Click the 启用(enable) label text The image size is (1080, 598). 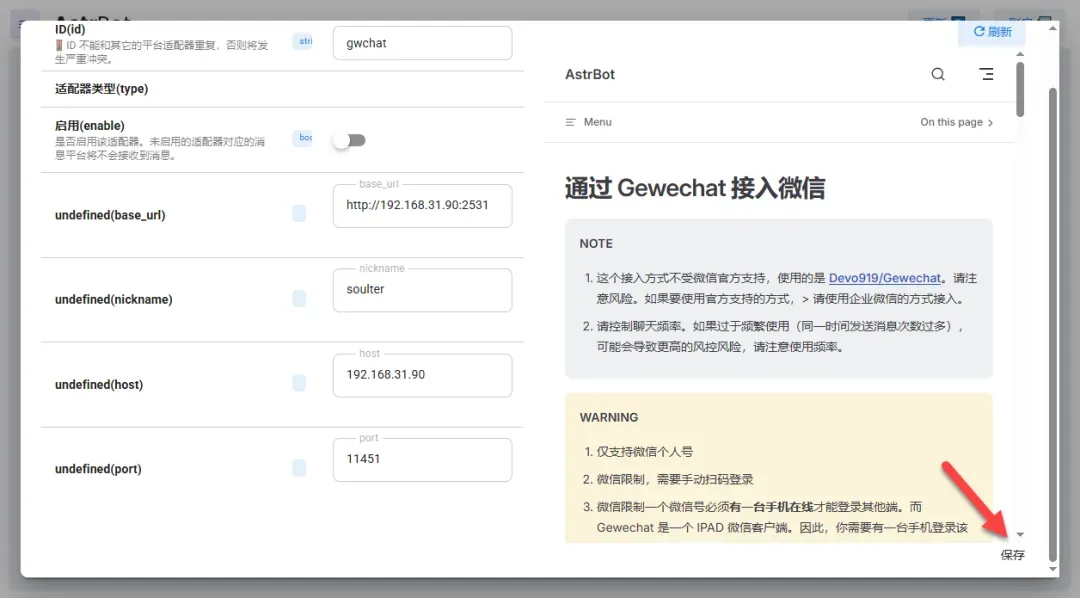[x=90, y=126]
